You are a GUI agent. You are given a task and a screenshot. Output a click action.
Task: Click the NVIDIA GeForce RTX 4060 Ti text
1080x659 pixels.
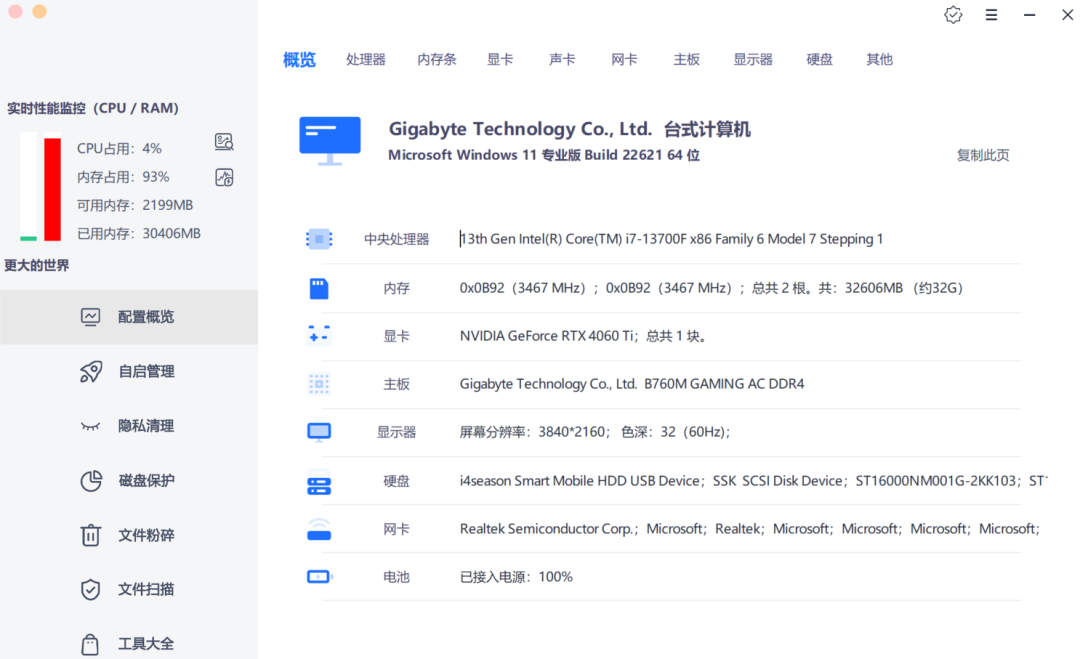pos(583,336)
